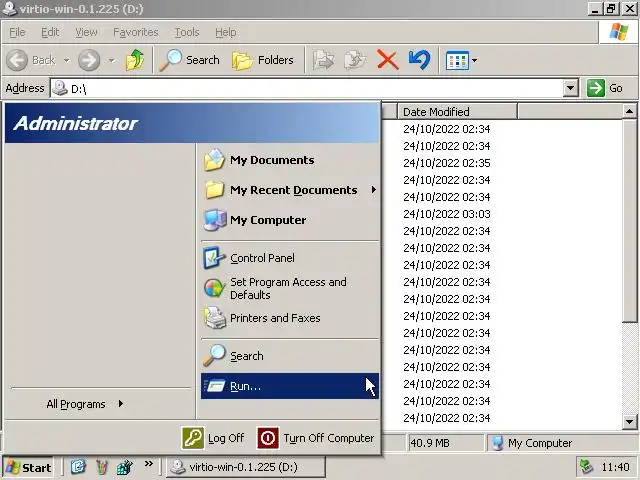Select the row dated 24/10/2022 02:35
Image resolution: width=640 pixels, height=480 pixels.
447,163
